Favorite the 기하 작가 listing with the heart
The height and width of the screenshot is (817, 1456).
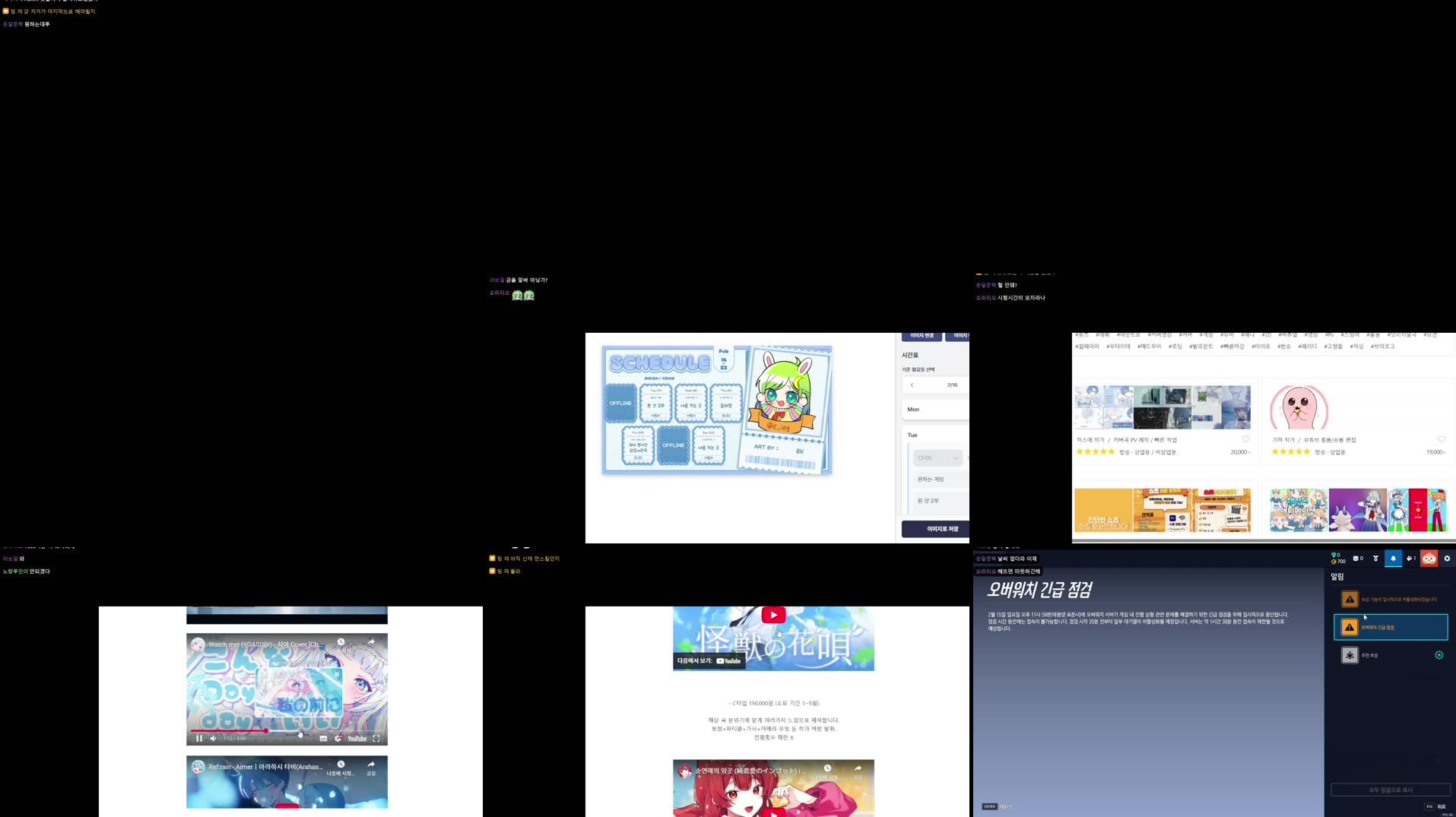1442,439
